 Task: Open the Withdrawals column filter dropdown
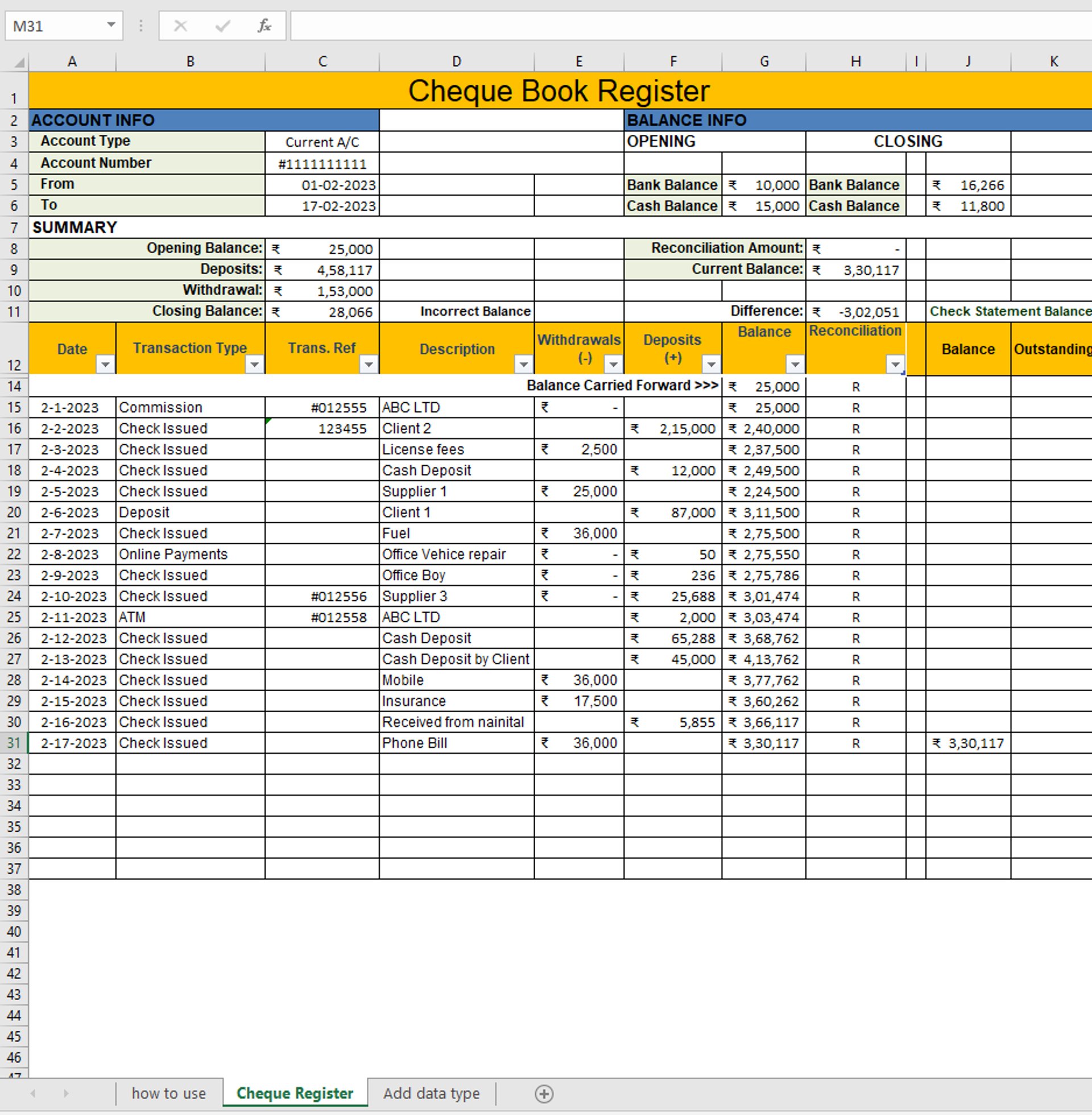pyautogui.click(x=613, y=364)
